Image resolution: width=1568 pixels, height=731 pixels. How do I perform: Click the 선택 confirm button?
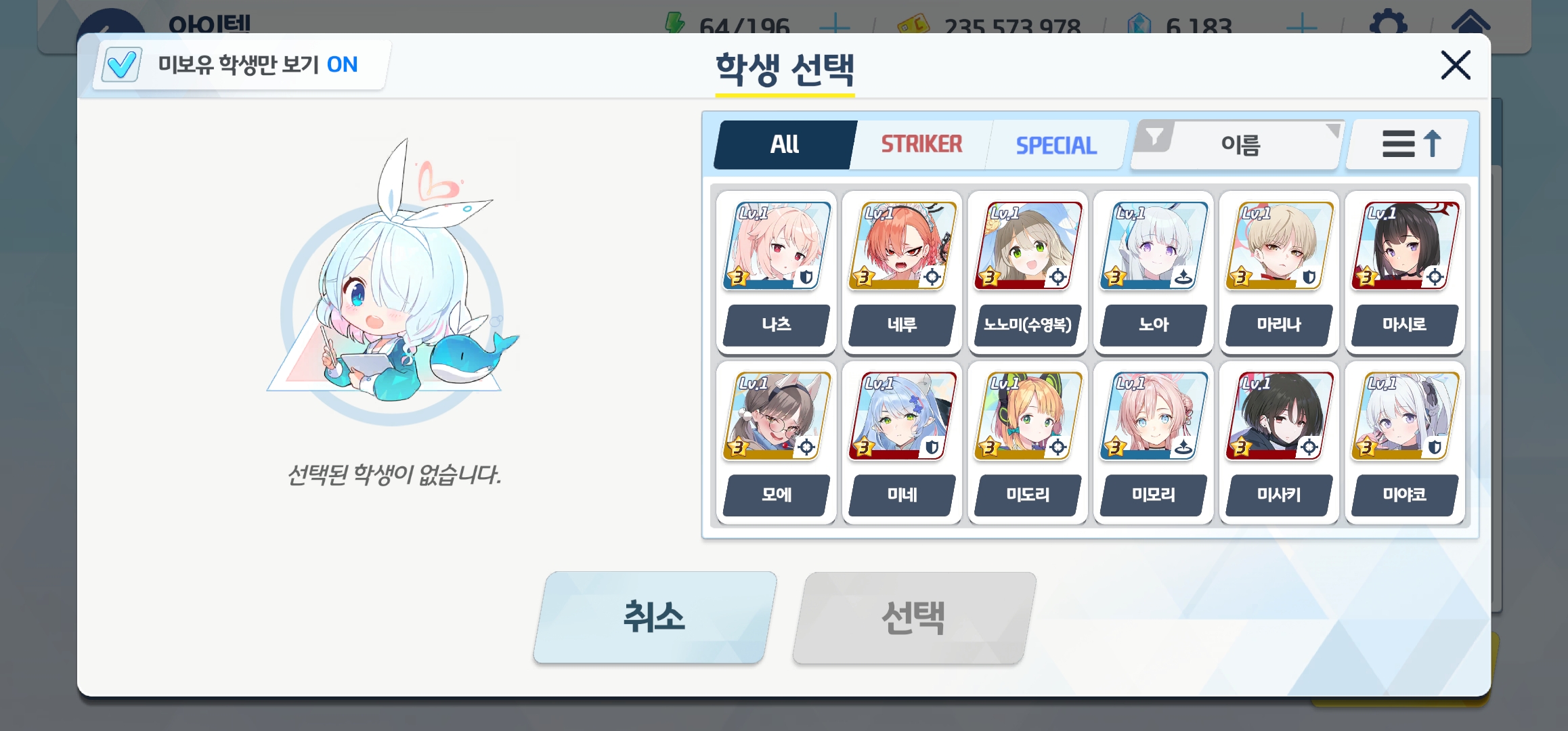pos(913,617)
